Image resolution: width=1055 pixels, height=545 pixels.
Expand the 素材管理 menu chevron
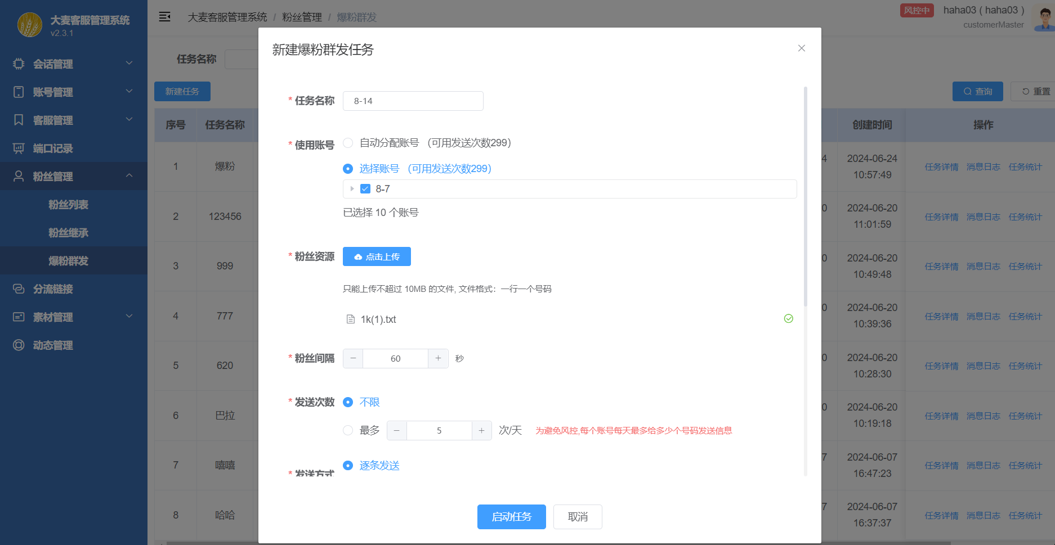(130, 317)
